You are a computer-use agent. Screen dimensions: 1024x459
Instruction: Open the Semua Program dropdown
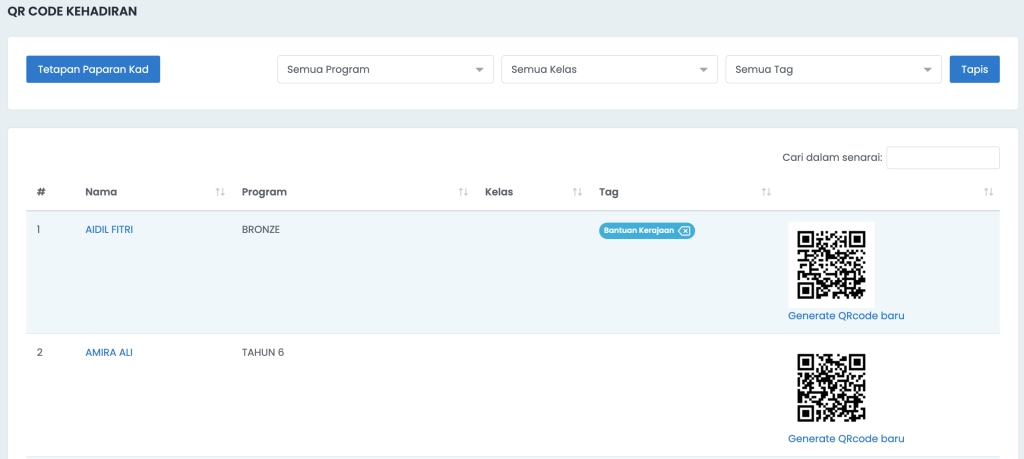tap(385, 69)
